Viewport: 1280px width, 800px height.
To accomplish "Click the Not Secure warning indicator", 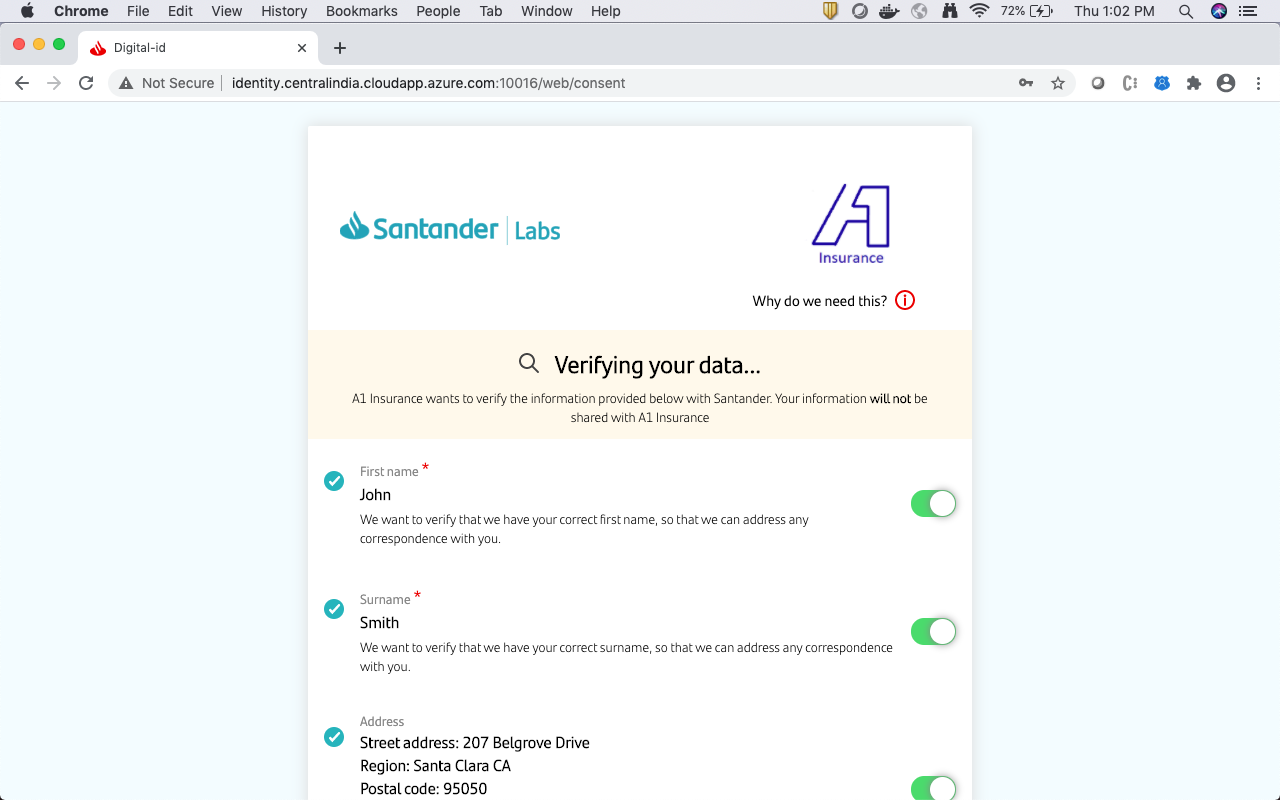I will point(166,83).
